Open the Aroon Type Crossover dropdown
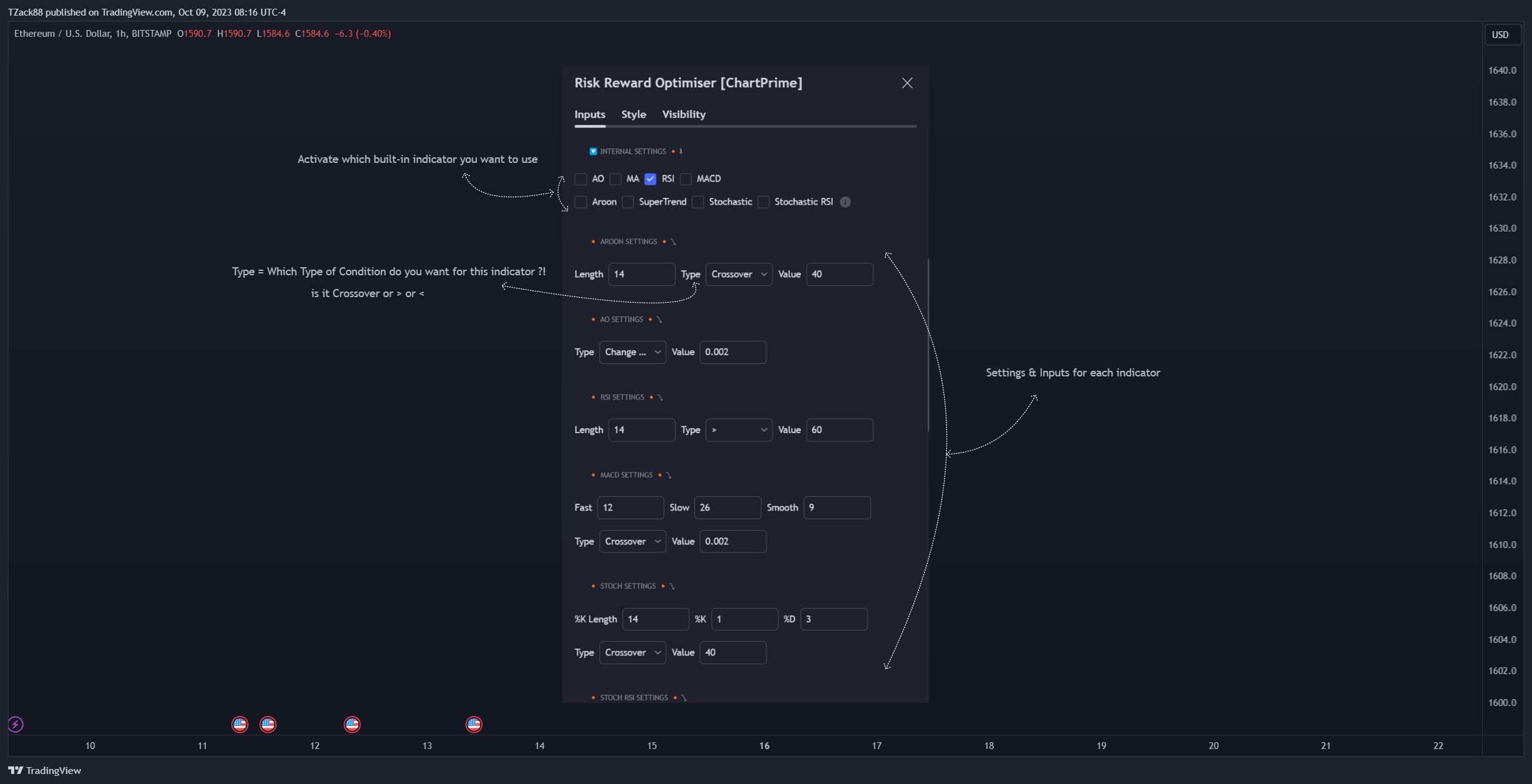 click(739, 274)
